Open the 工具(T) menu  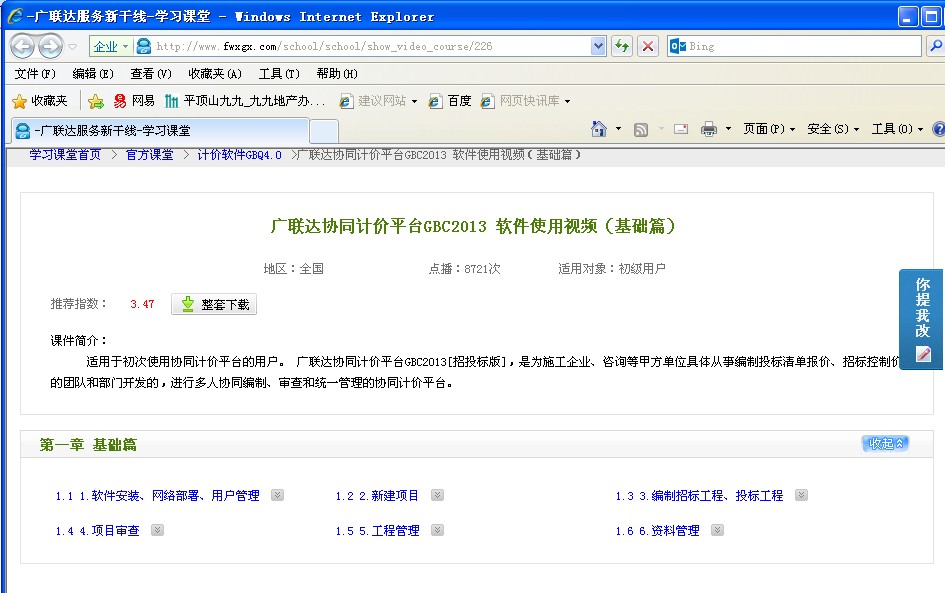point(278,74)
